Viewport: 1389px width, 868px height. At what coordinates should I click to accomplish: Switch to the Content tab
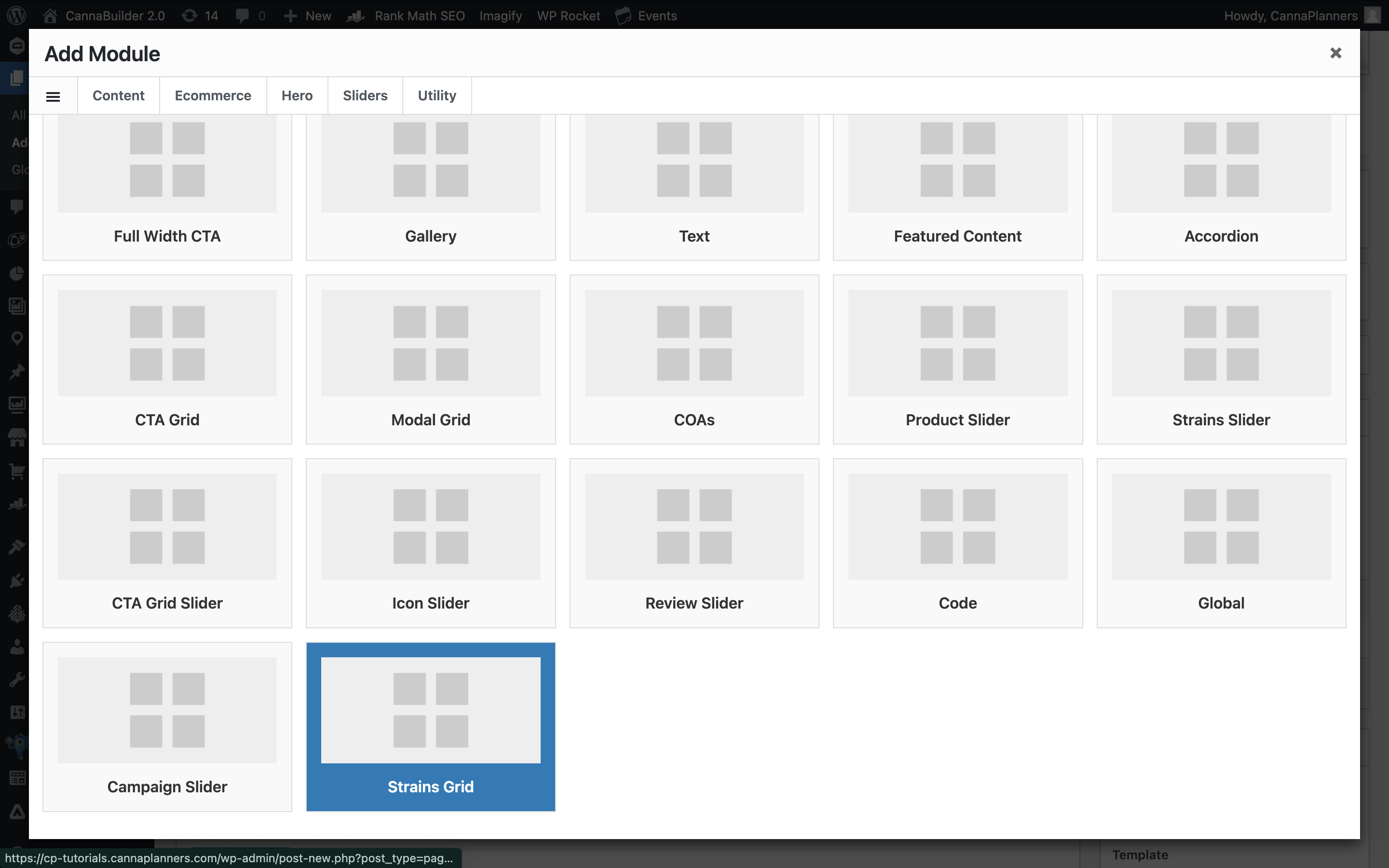coord(118,95)
